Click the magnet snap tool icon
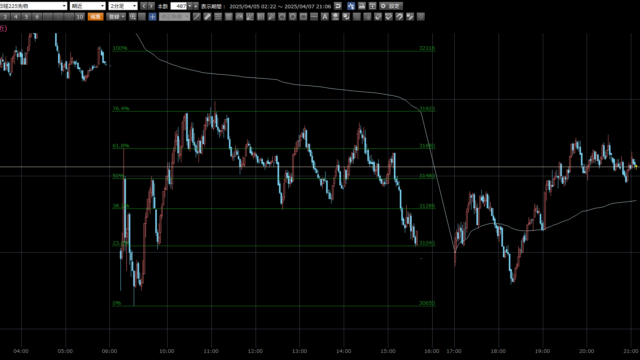 click(x=399, y=17)
